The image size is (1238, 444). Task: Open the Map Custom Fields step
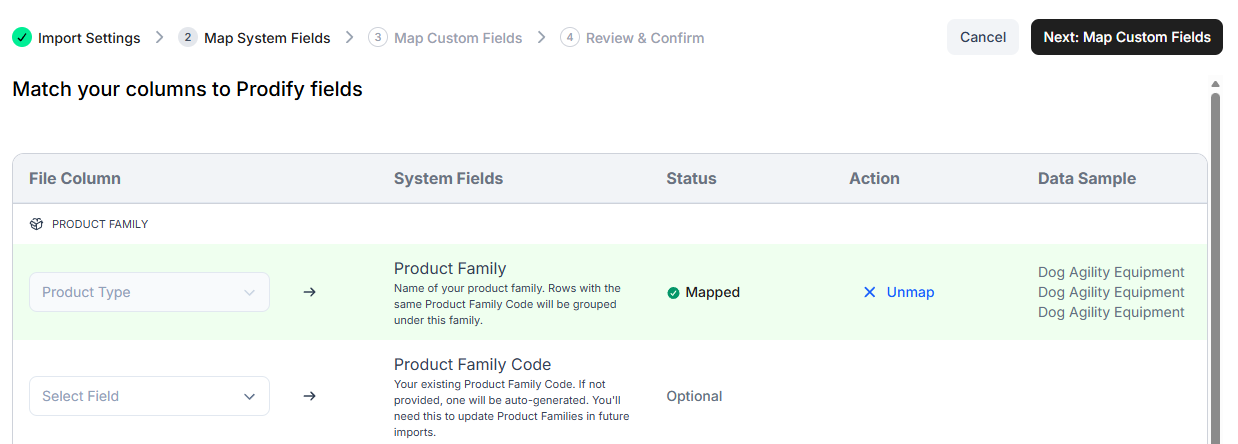point(458,38)
